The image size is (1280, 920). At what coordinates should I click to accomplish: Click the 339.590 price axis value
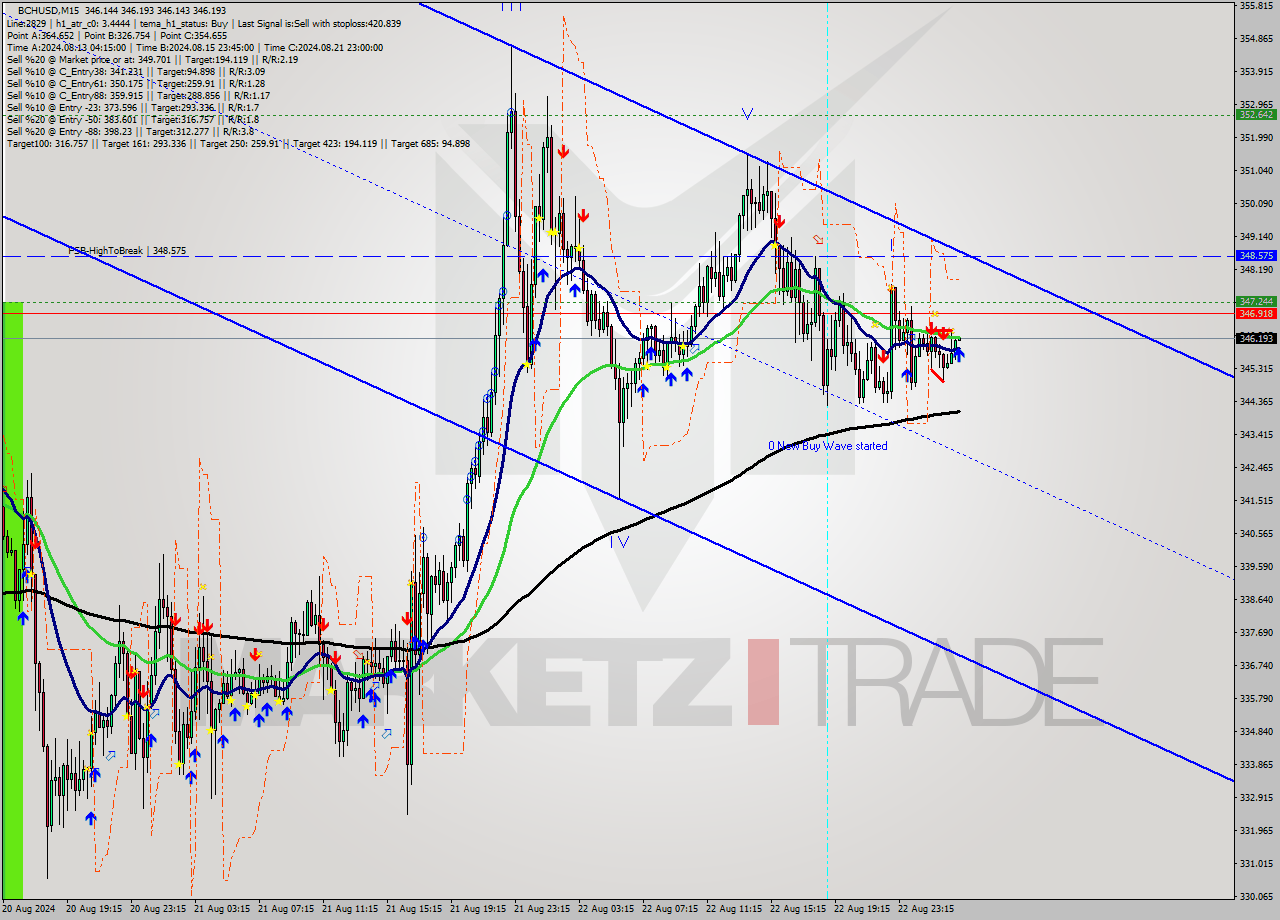coord(1256,567)
